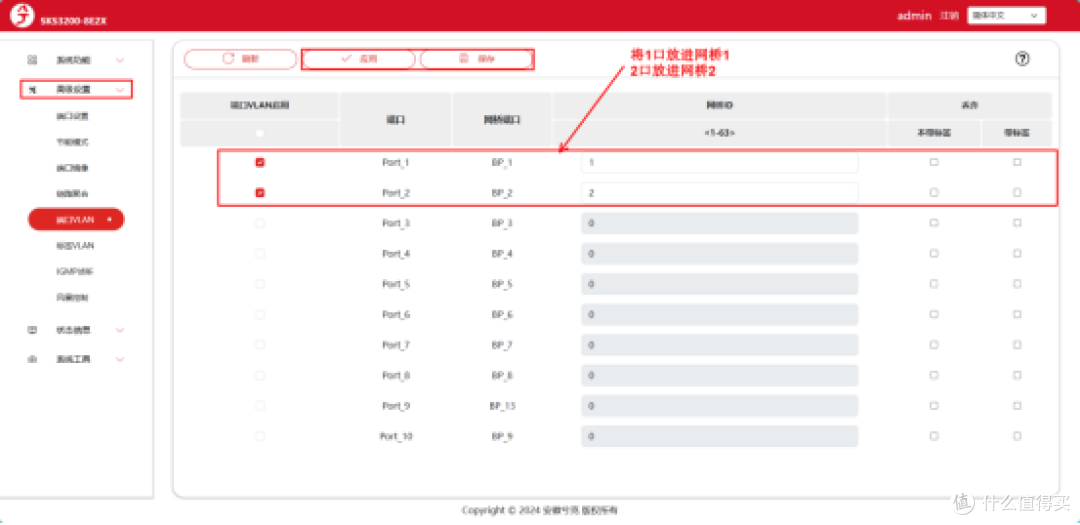
Task: Click the 刷新 refresh button
Action: [x=240, y=59]
